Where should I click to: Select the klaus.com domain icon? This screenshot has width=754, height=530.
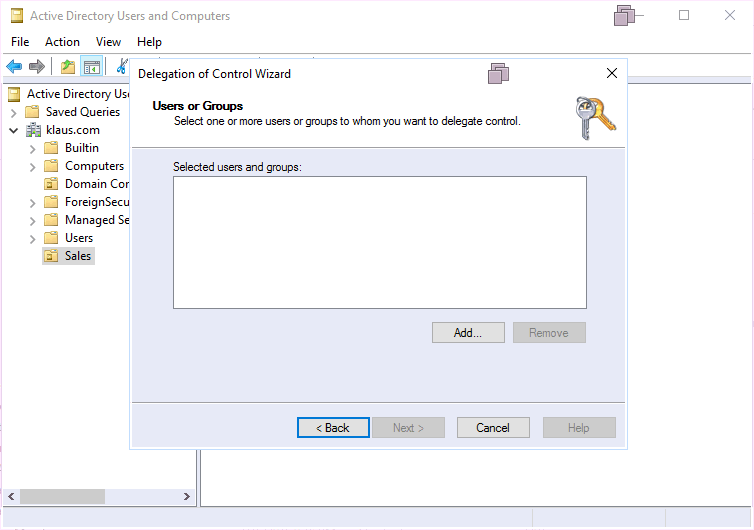34,130
